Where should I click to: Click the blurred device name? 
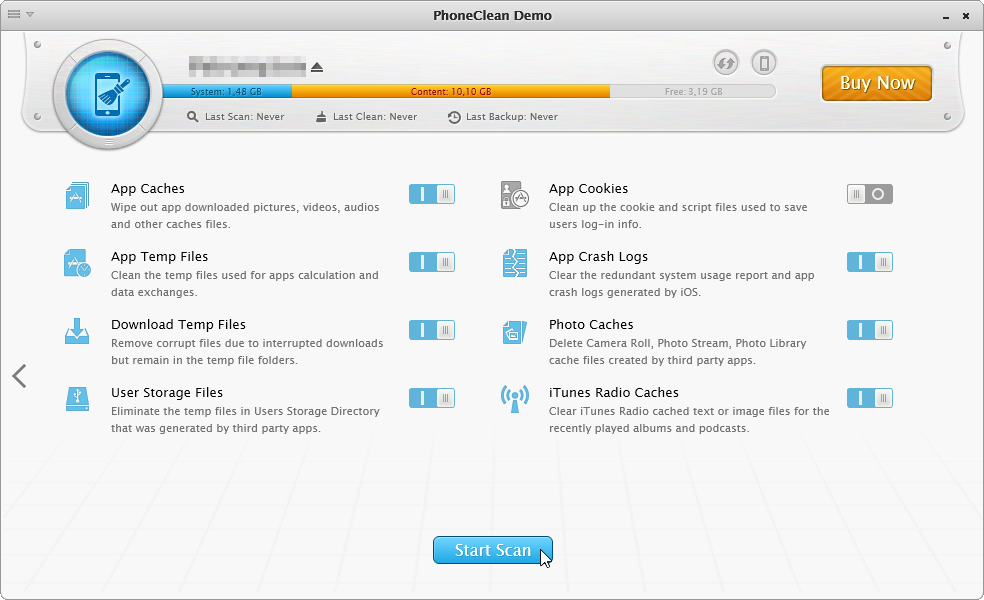(x=247, y=66)
